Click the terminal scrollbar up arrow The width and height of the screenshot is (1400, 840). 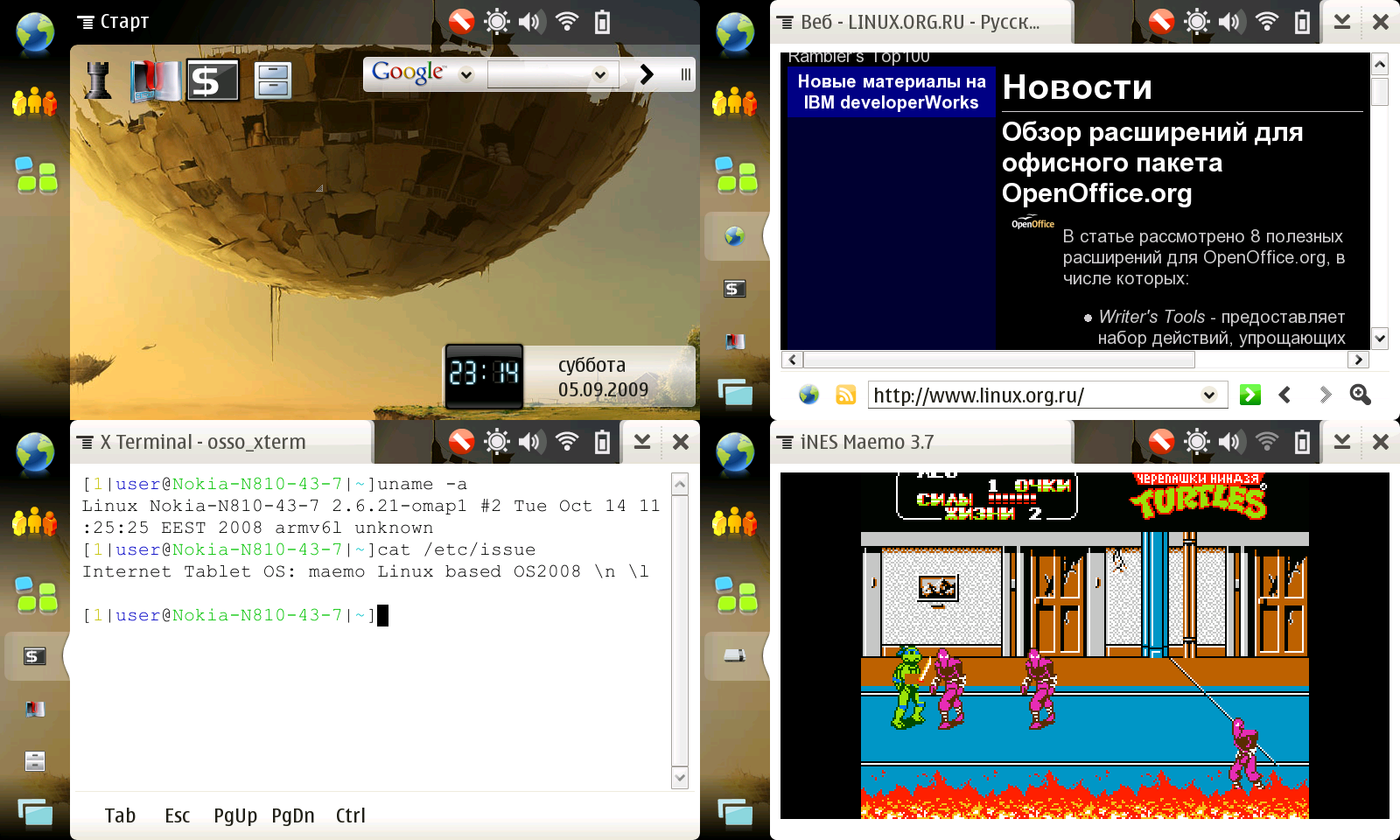point(680,484)
